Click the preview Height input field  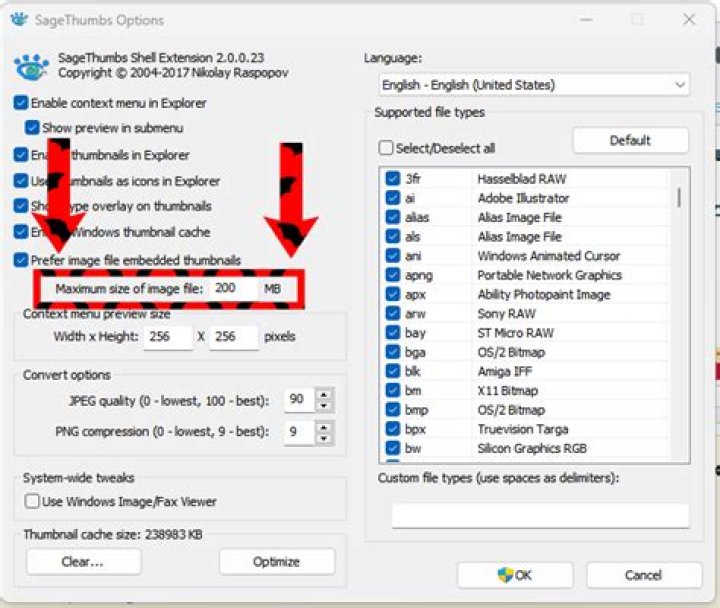(x=233, y=337)
